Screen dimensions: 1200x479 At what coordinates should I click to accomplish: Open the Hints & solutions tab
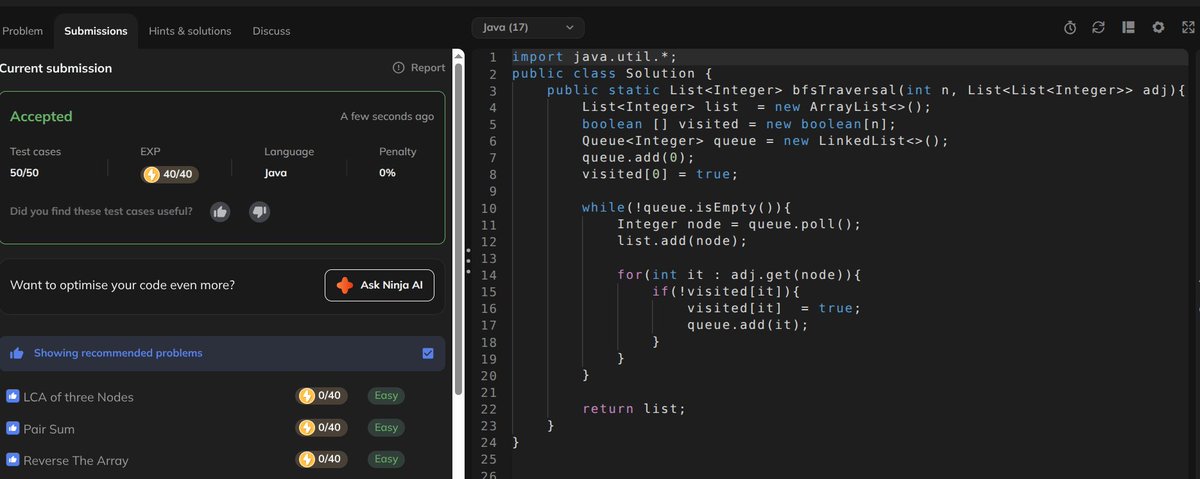[x=190, y=31]
